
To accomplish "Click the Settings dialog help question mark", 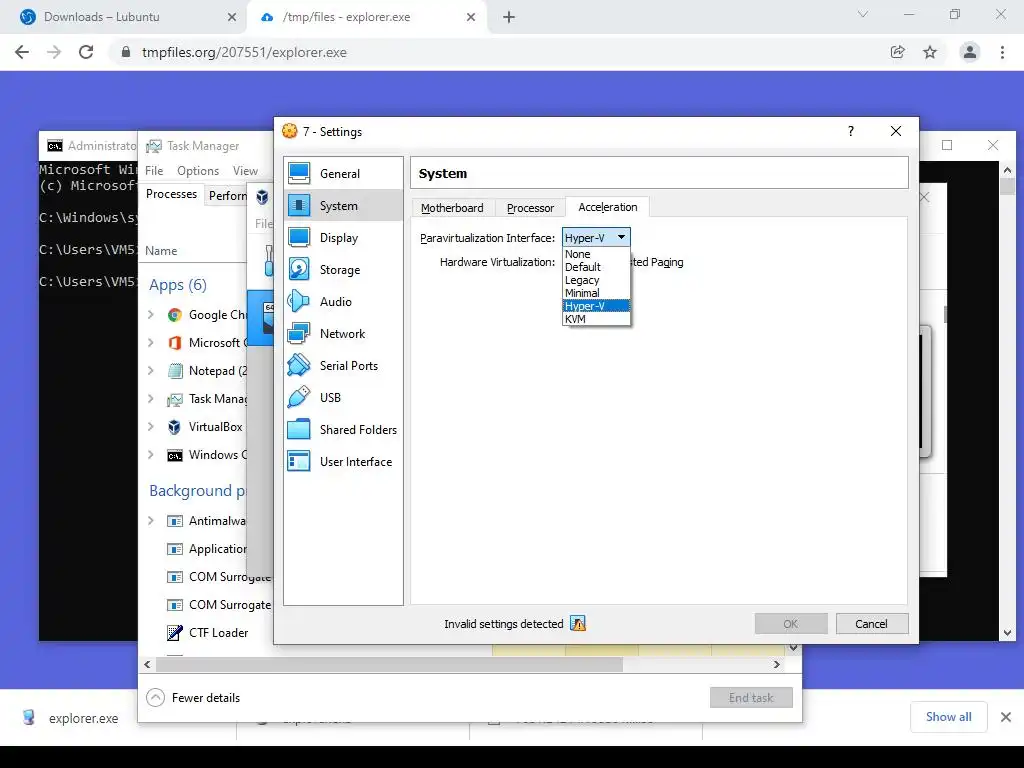I will (x=850, y=131).
